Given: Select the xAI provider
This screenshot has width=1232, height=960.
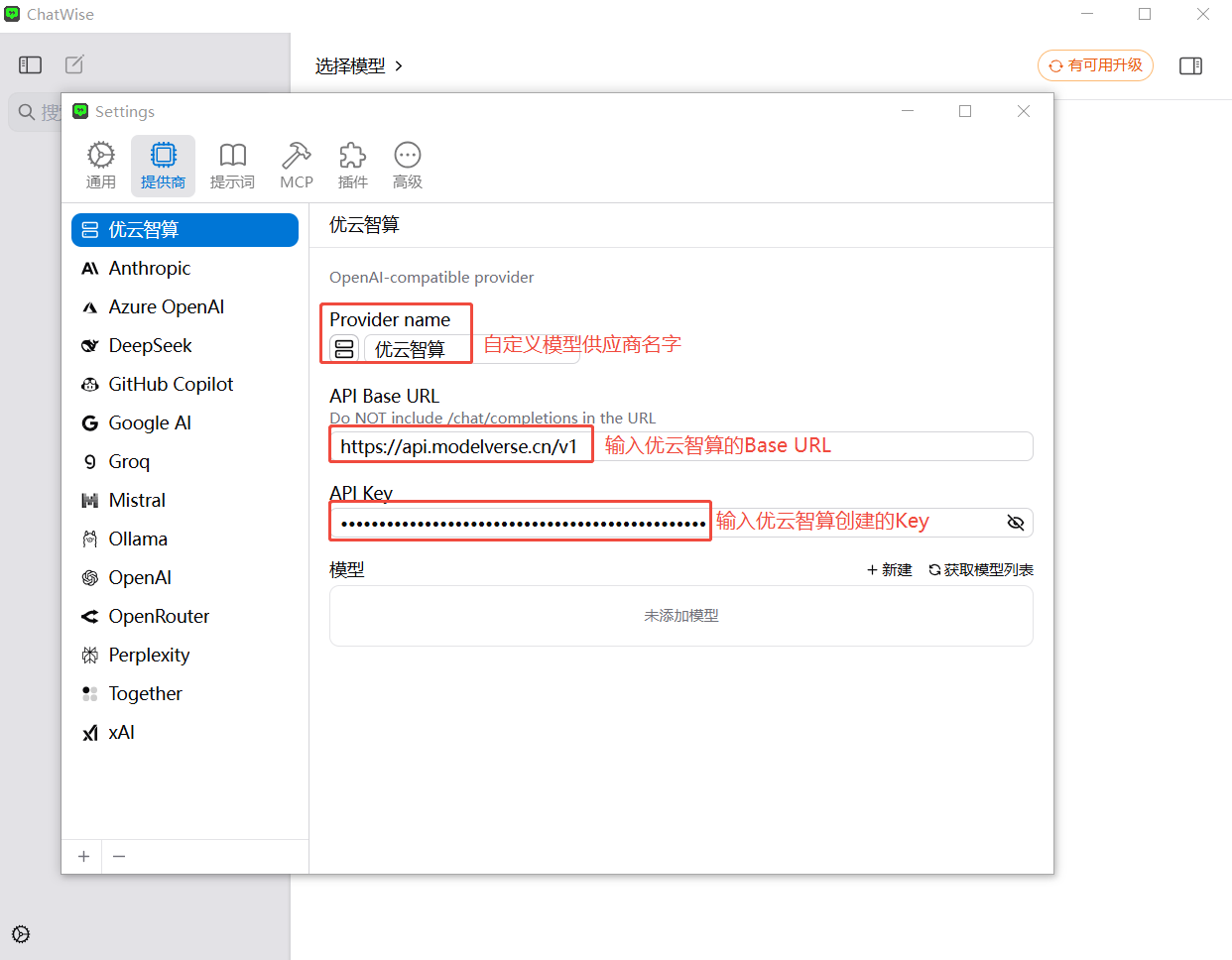Looking at the screenshot, I should point(185,733).
